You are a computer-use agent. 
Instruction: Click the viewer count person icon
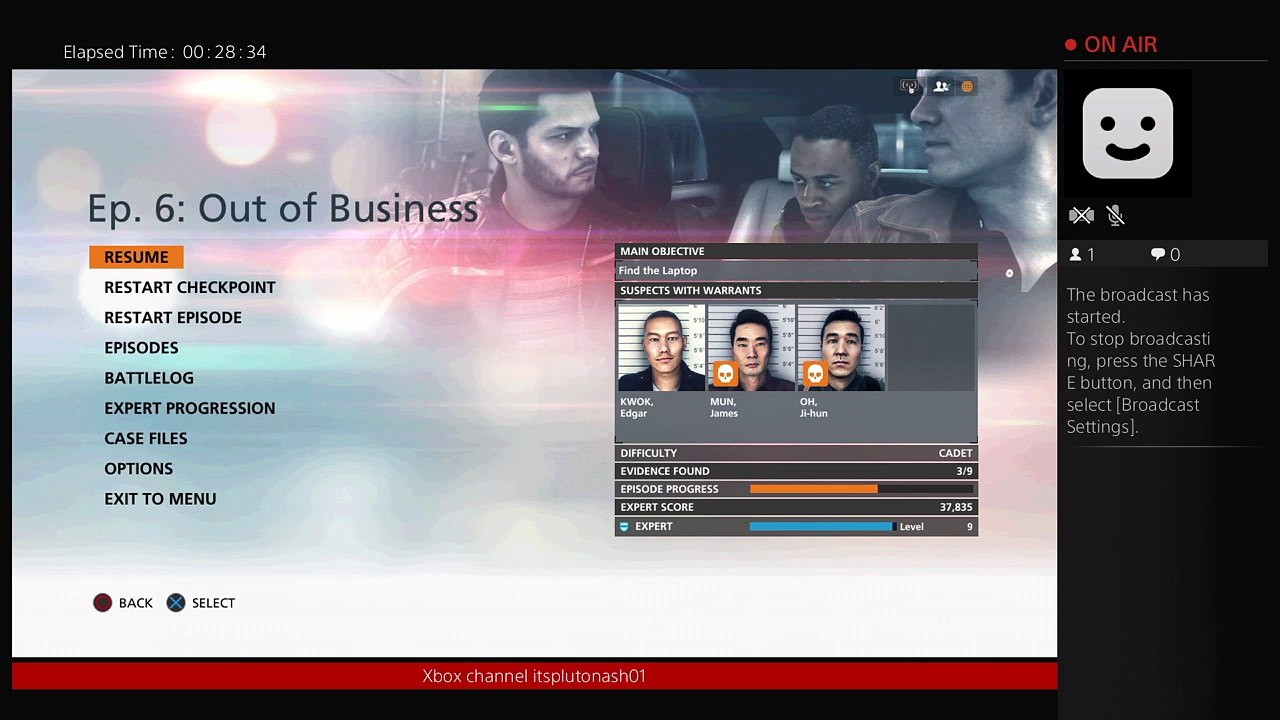click(x=1076, y=255)
